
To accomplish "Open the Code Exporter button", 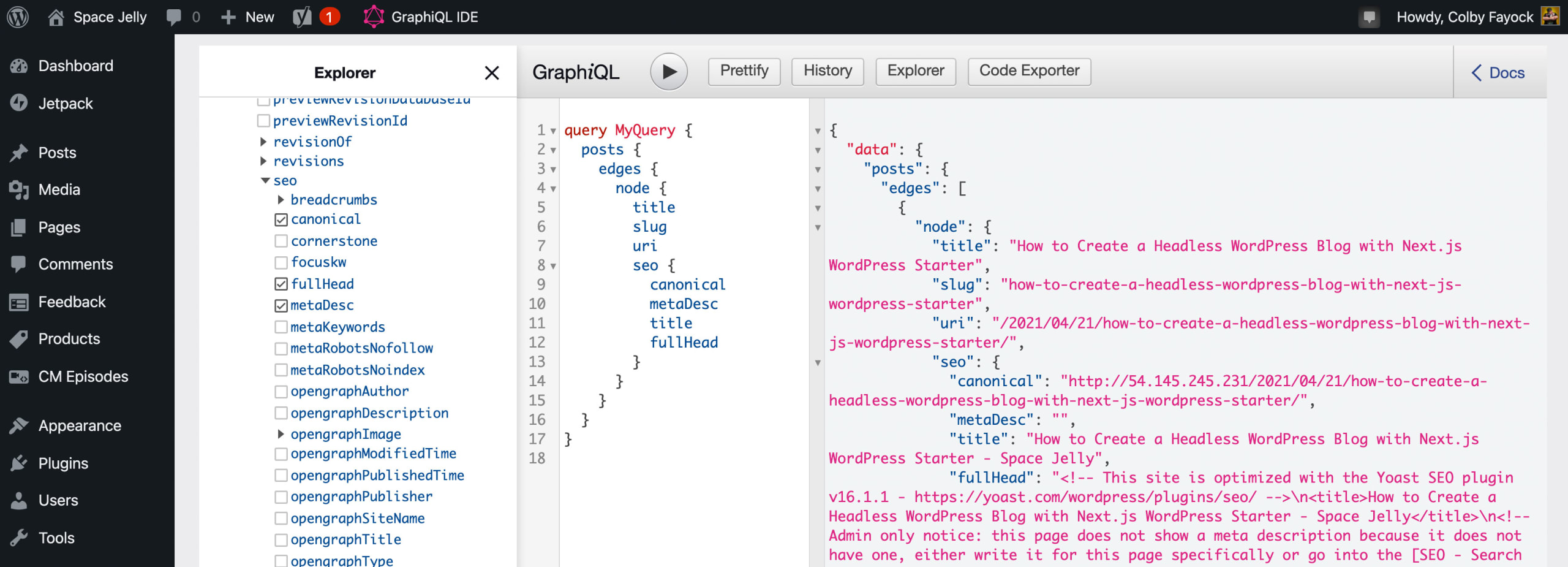I will tap(1029, 71).
